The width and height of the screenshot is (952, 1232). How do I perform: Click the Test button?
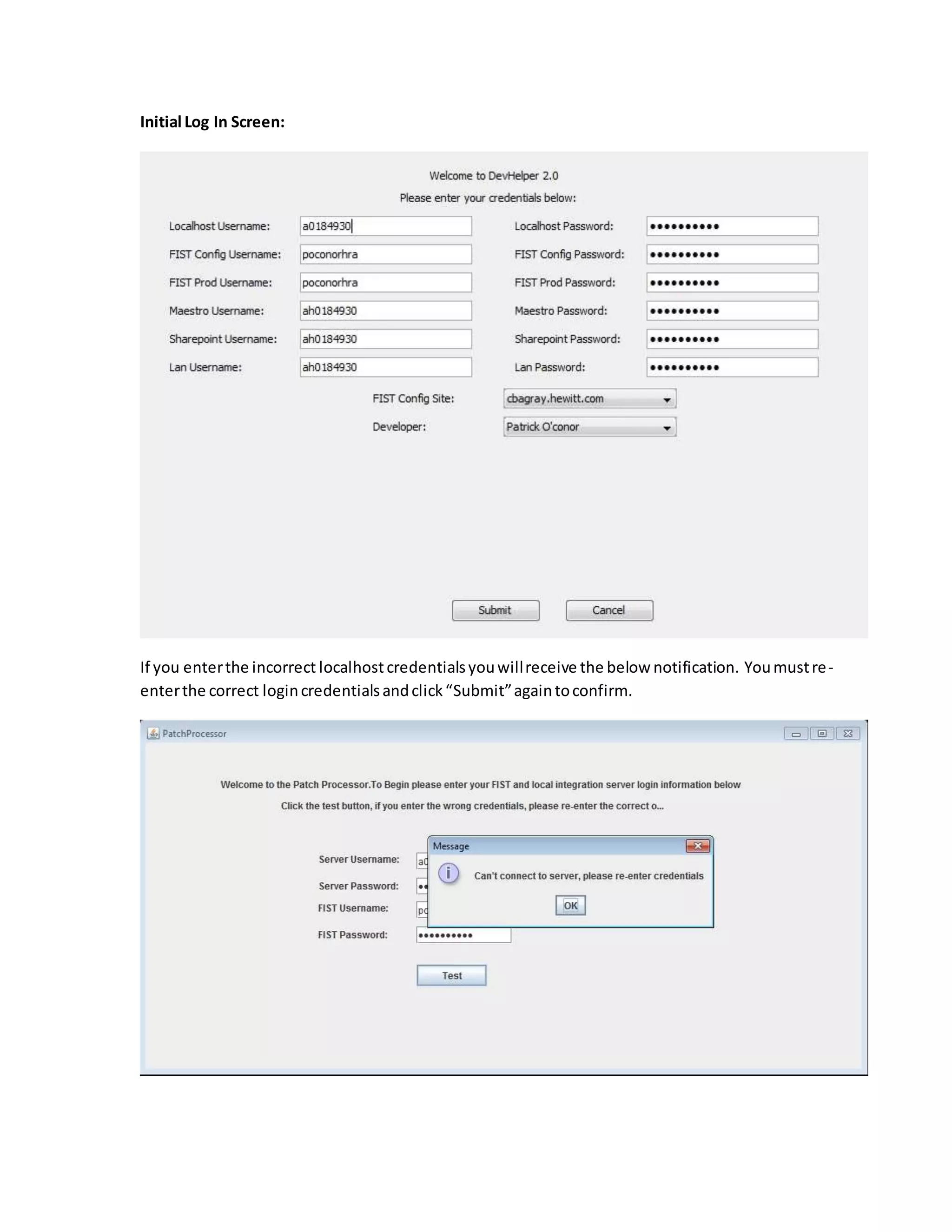tap(451, 975)
